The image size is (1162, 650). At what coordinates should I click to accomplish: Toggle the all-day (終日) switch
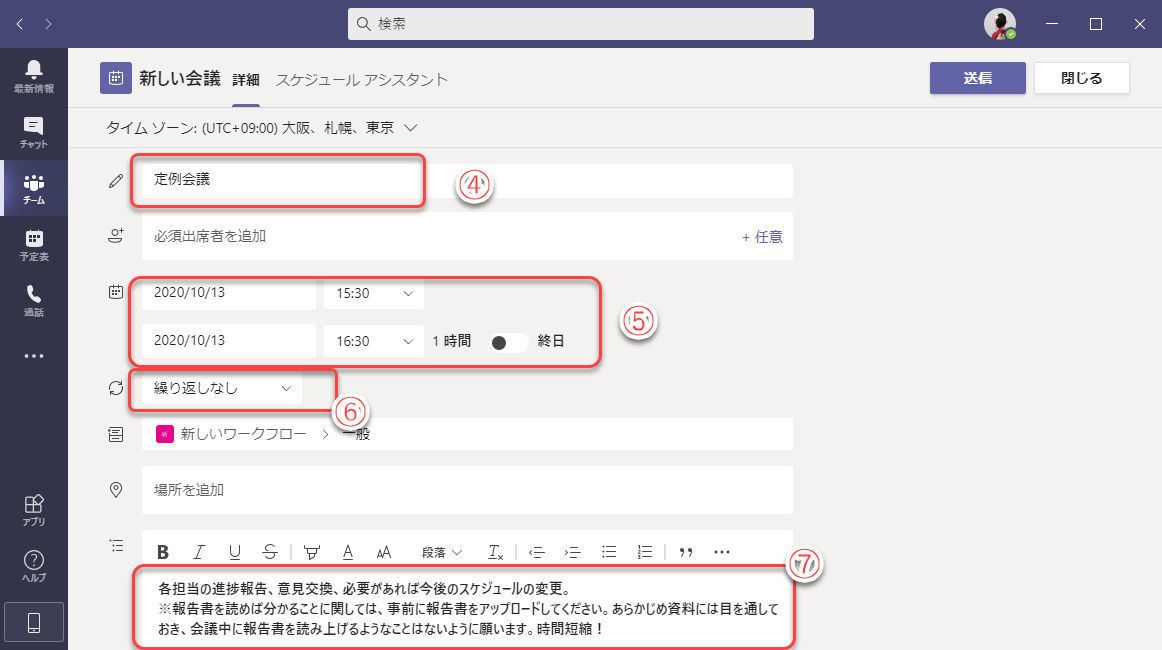[508, 342]
